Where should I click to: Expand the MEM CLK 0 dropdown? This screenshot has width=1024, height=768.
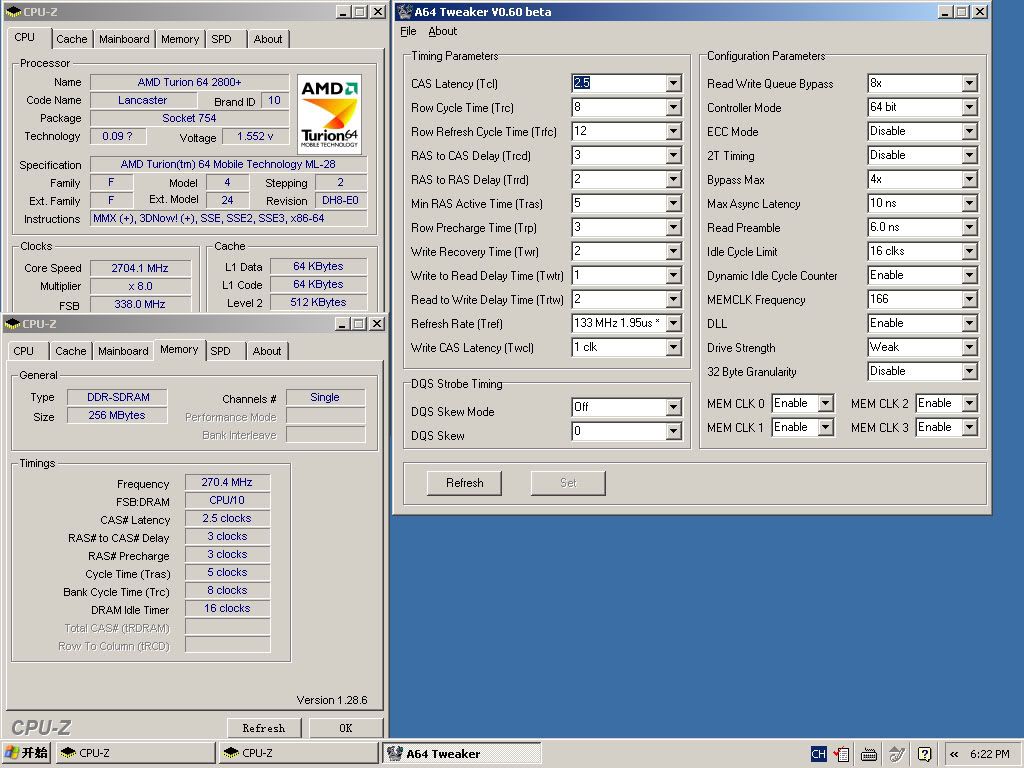pyautogui.click(x=825, y=404)
